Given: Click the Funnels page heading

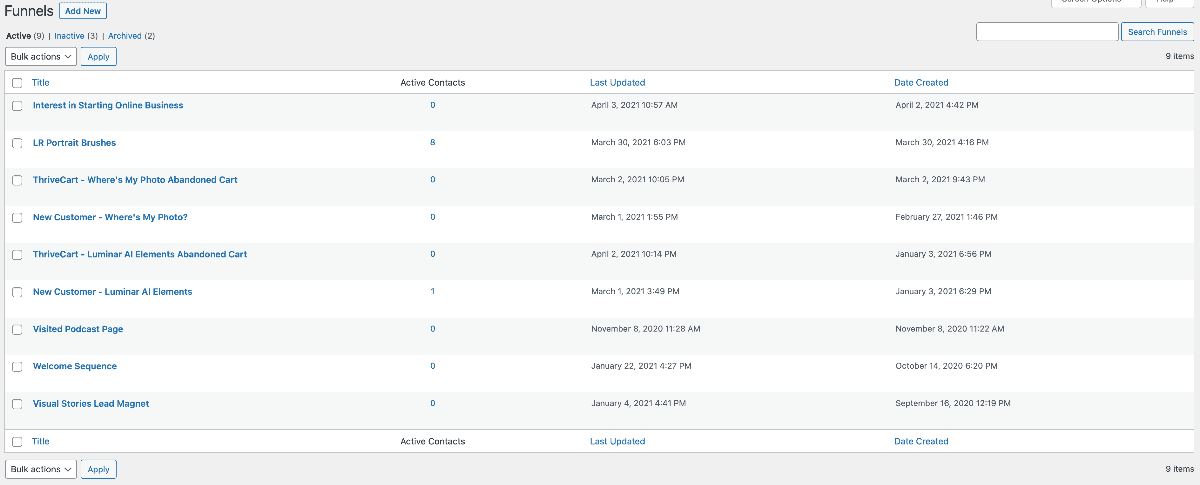Looking at the screenshot, I should pos(29,11).
